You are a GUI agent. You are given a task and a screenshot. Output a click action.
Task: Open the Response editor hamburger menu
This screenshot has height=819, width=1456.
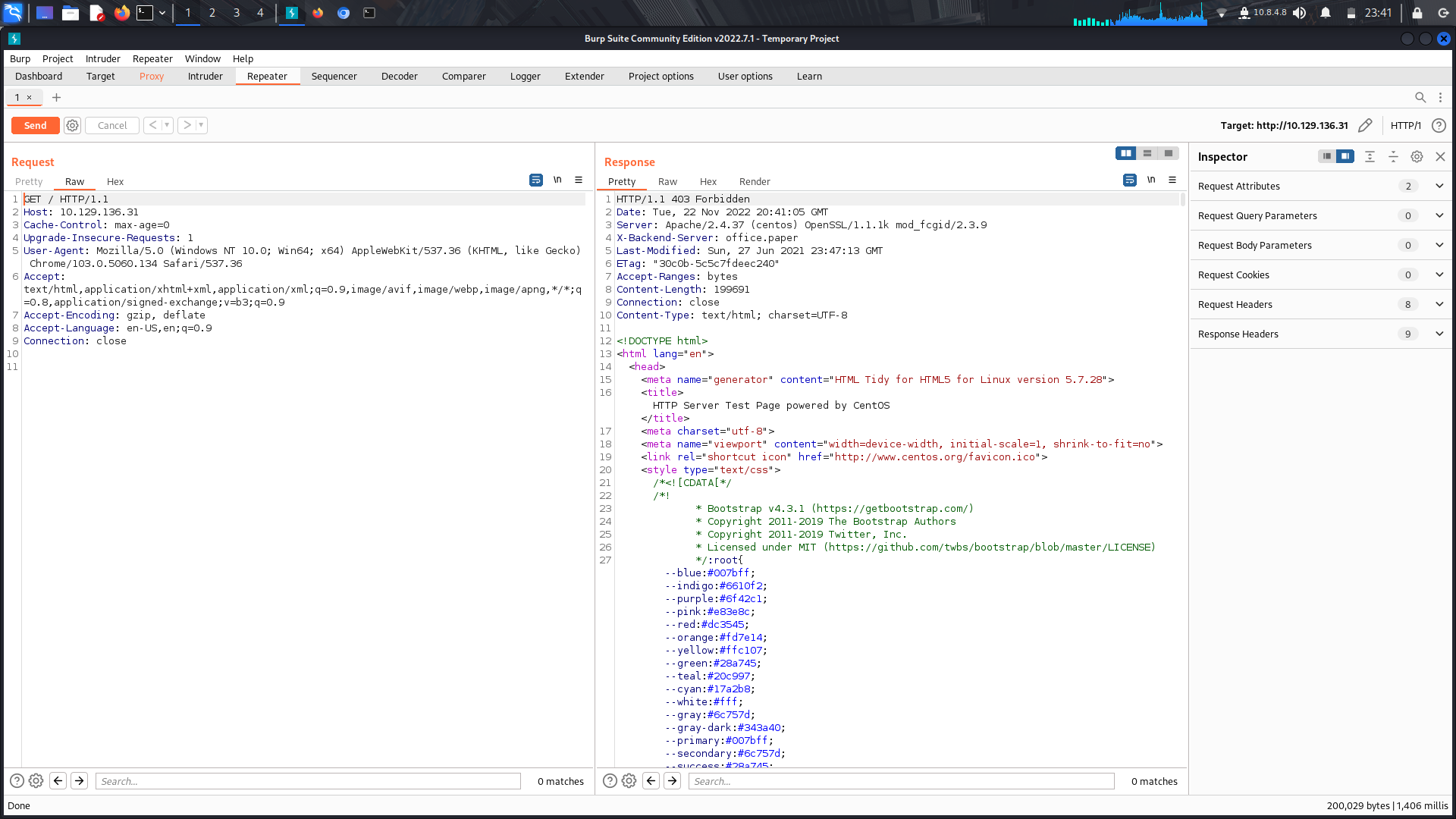click(x=1172, y=180)
